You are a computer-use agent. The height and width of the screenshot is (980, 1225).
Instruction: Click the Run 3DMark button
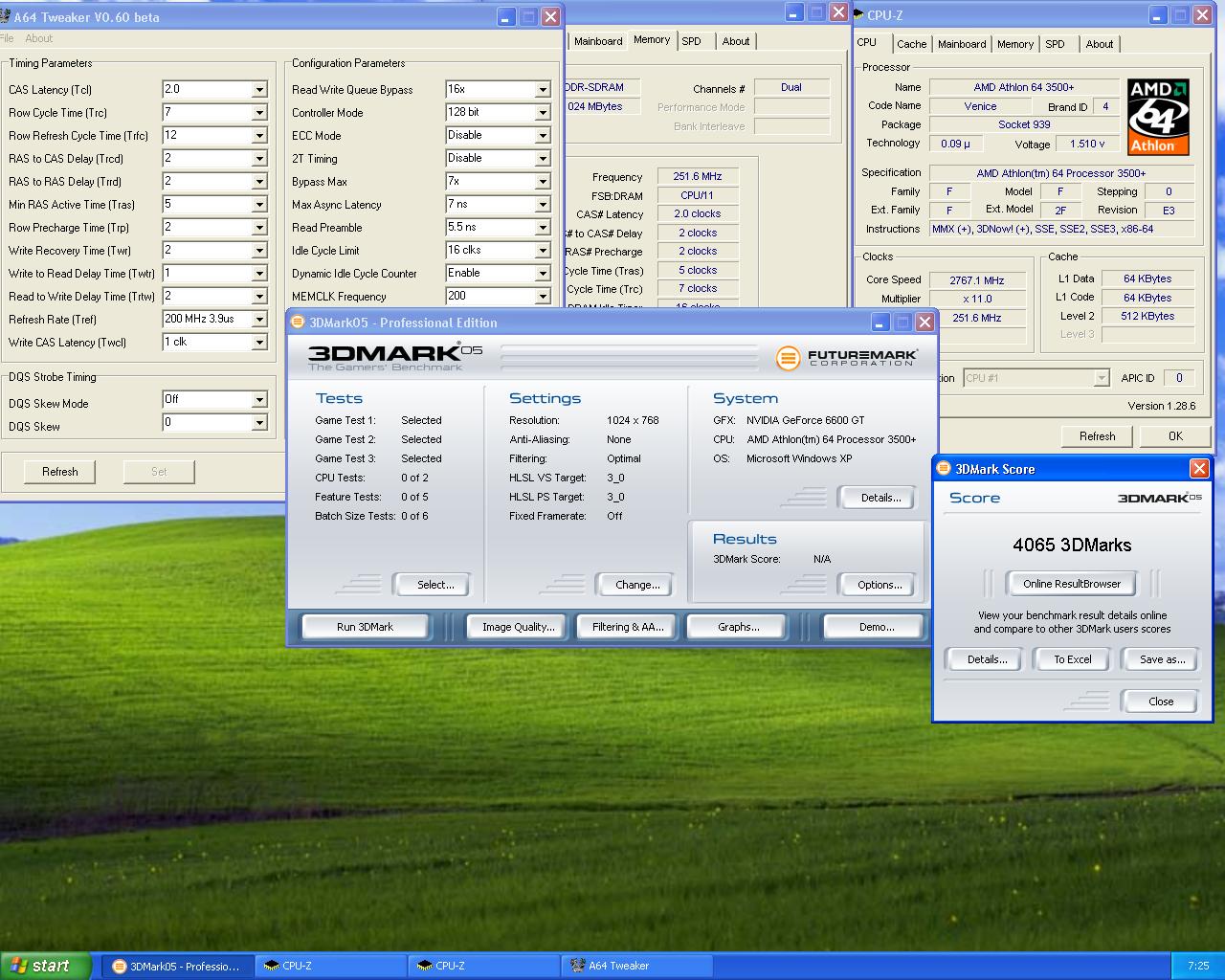coord(365,627)
